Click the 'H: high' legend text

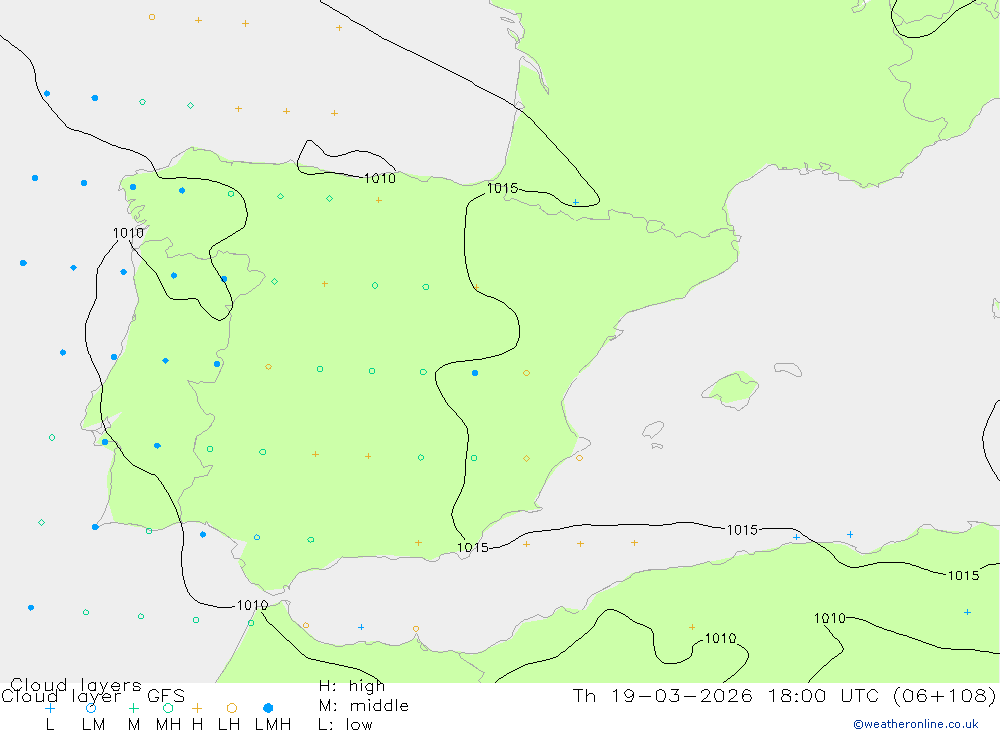tap(351, 686)
